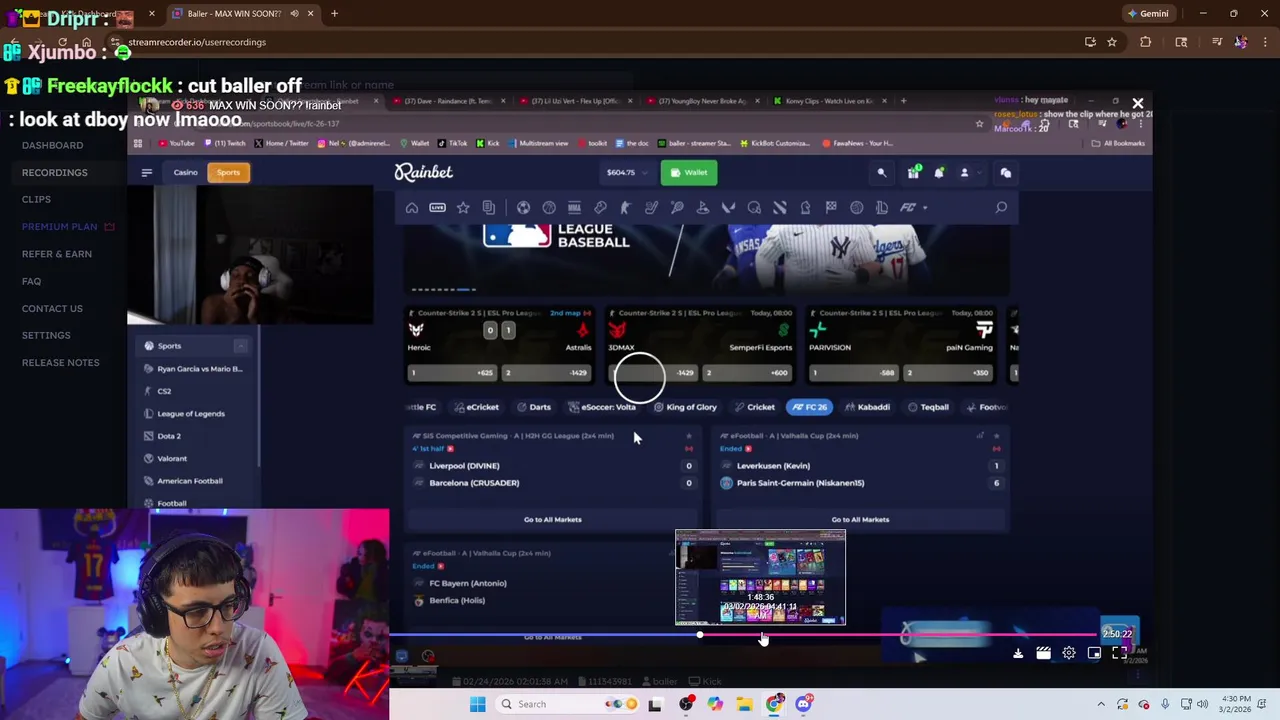Open the LIVE events icon

click(x=437, y=207)
